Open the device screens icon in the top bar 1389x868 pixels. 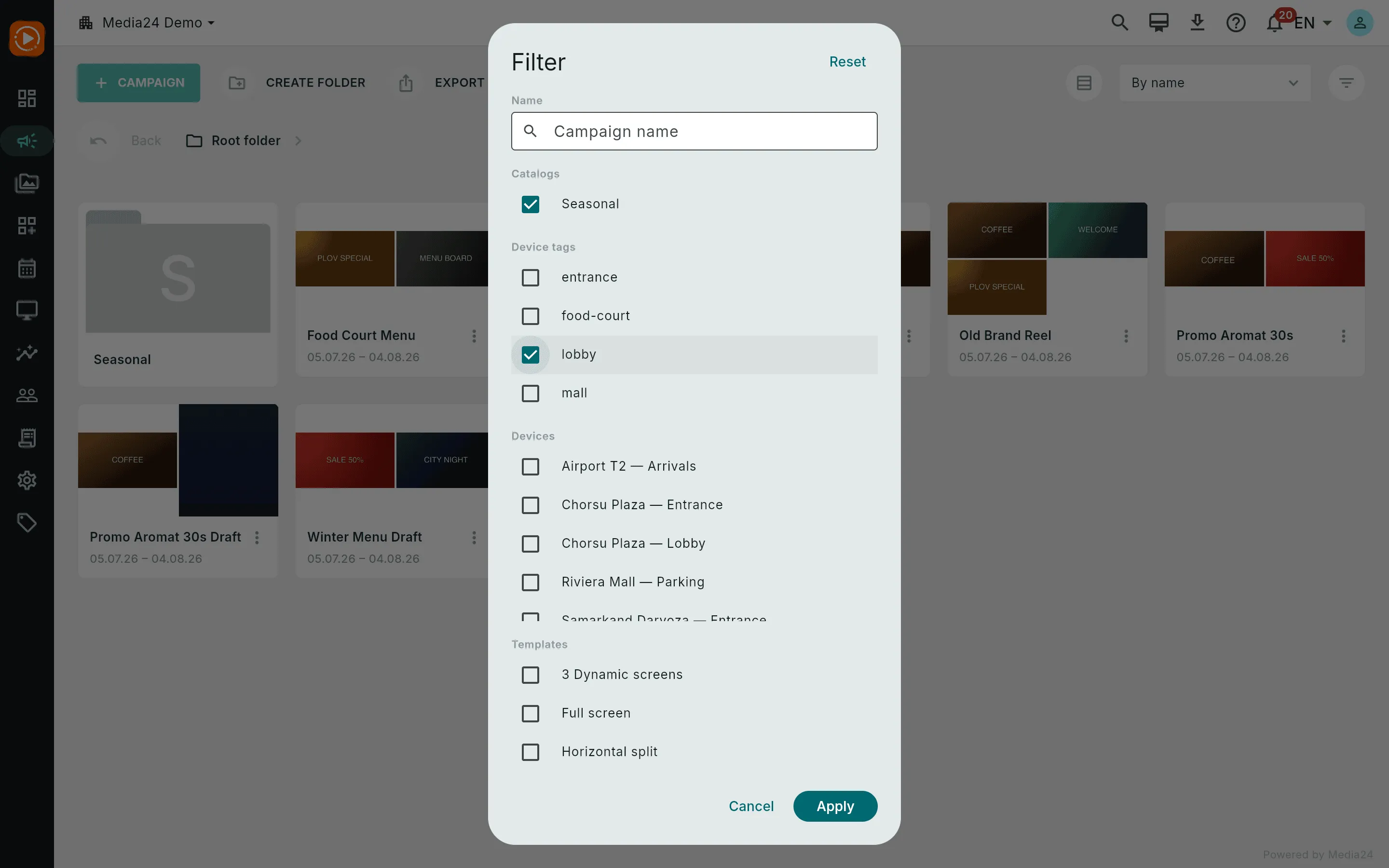[1159, 22]
